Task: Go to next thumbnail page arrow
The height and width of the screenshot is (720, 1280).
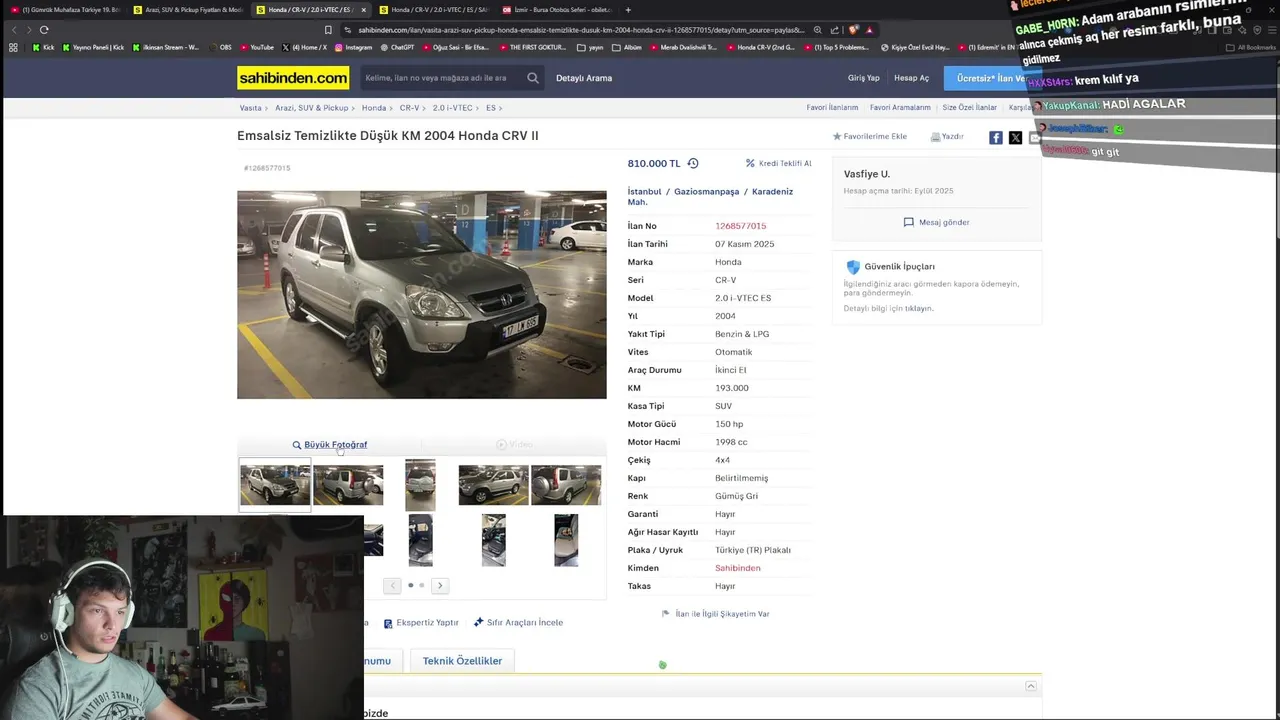Action: click(440, 585)
